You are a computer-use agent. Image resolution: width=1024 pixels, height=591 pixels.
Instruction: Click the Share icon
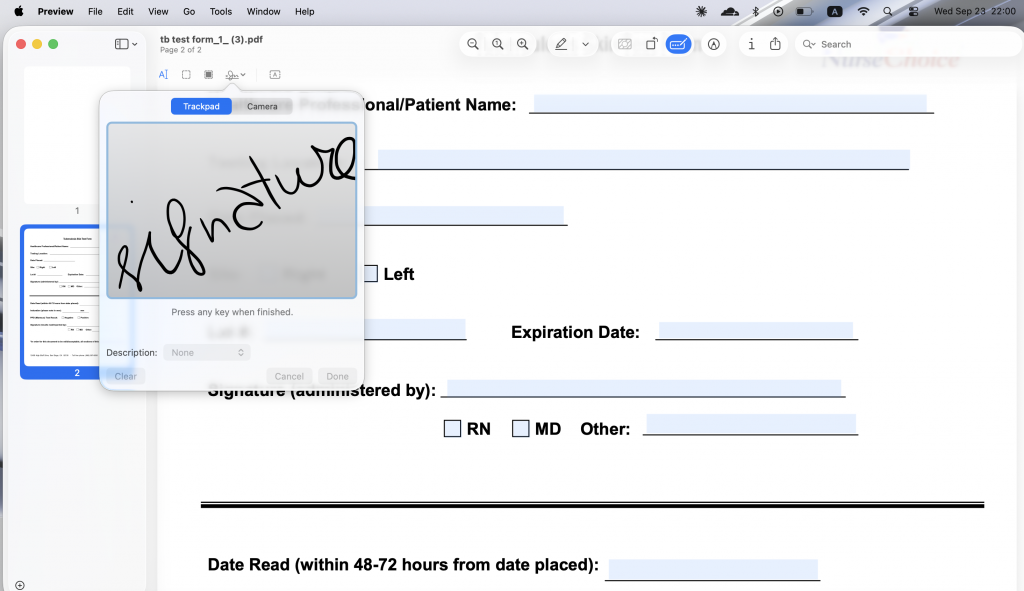coord(775,44)
